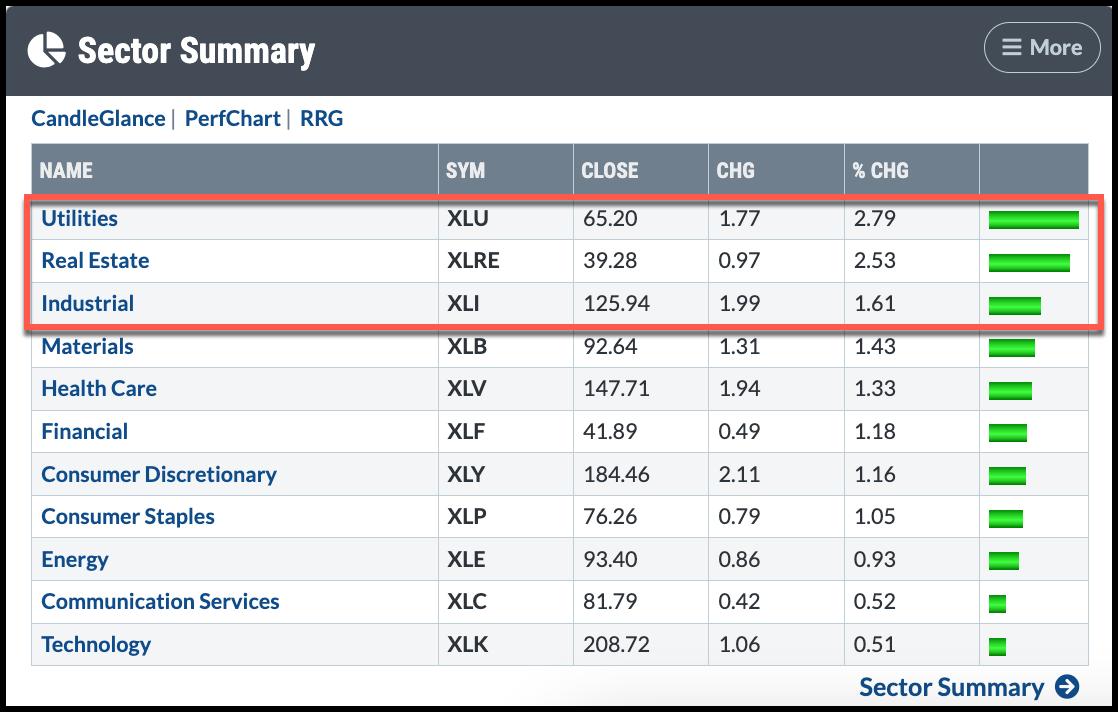Open the PerfChart view link
The width and height of the screenshot is (1118, 712).
tap(233, 118)
